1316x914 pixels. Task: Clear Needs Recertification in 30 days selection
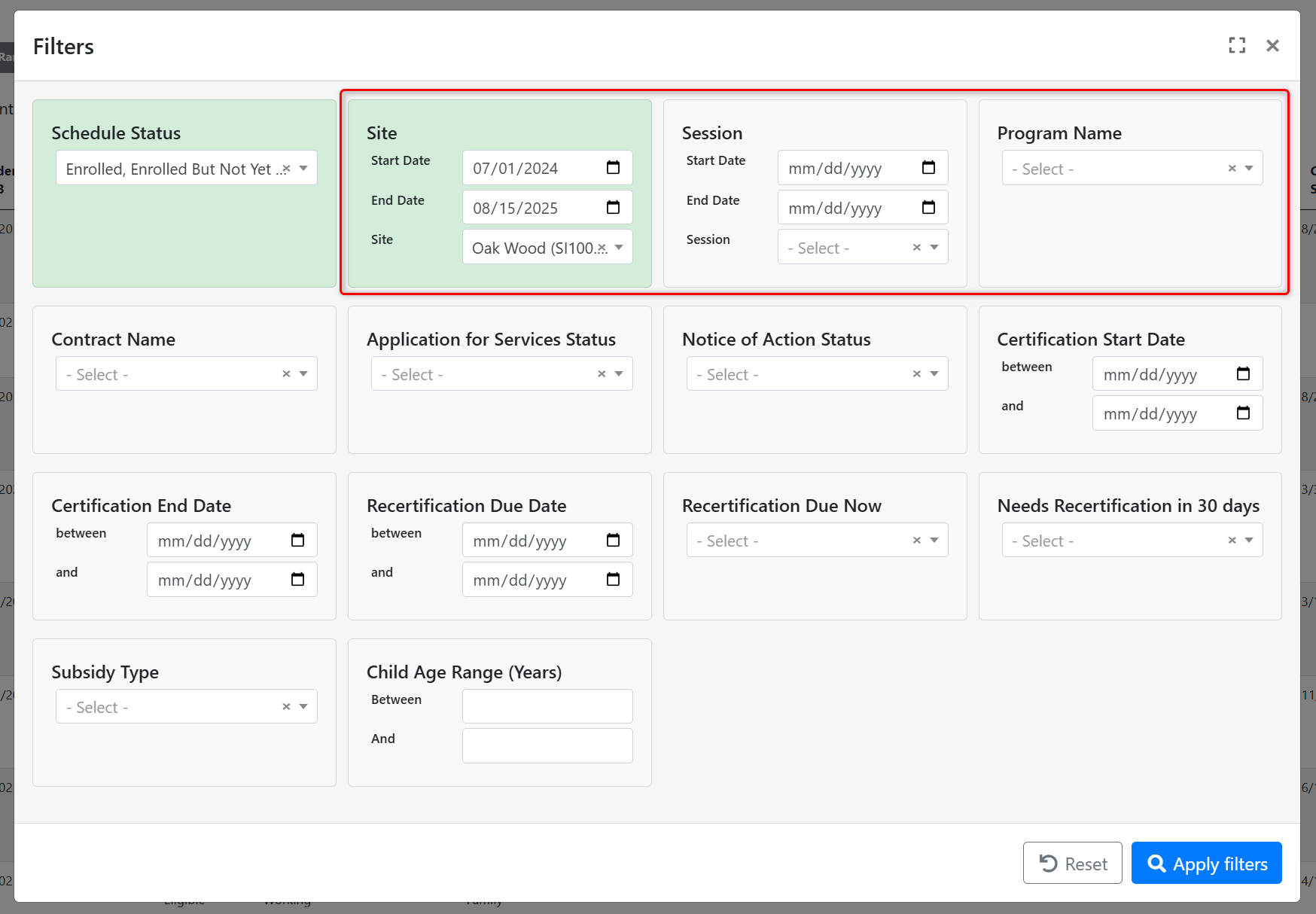[1232, 541]
